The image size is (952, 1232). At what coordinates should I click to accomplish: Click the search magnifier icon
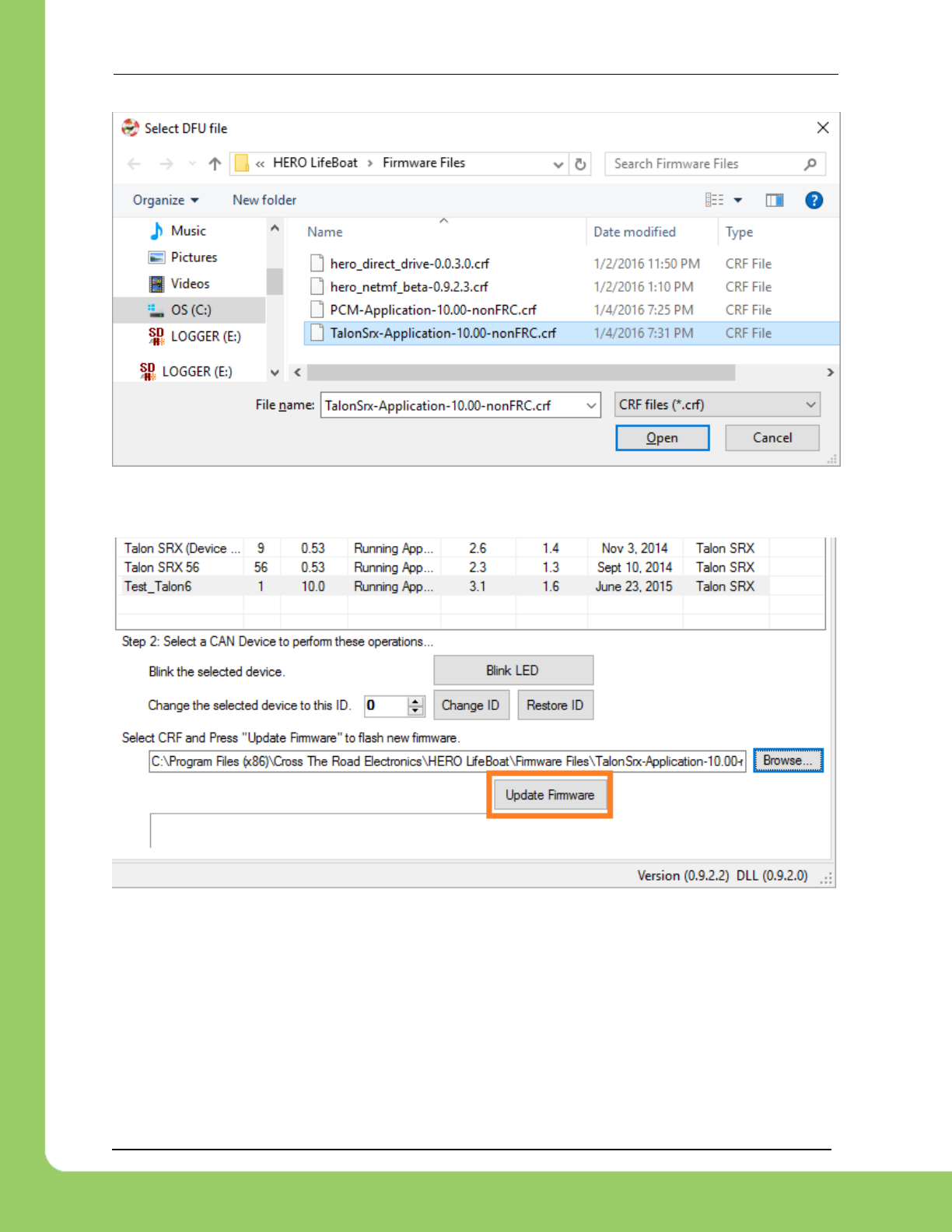point(810,164)
